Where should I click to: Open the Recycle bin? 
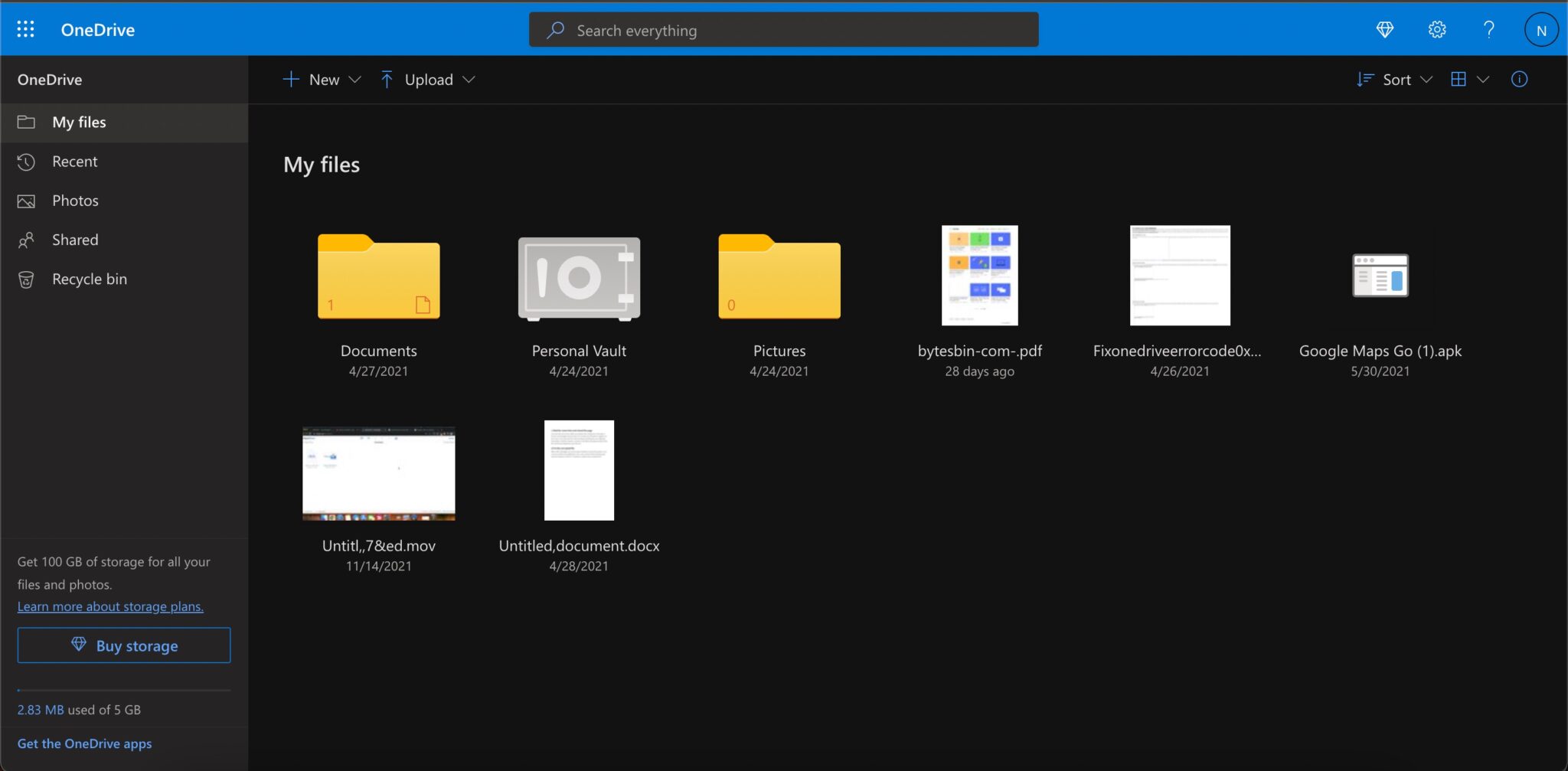pyautogui.click(x=89, y=279)
